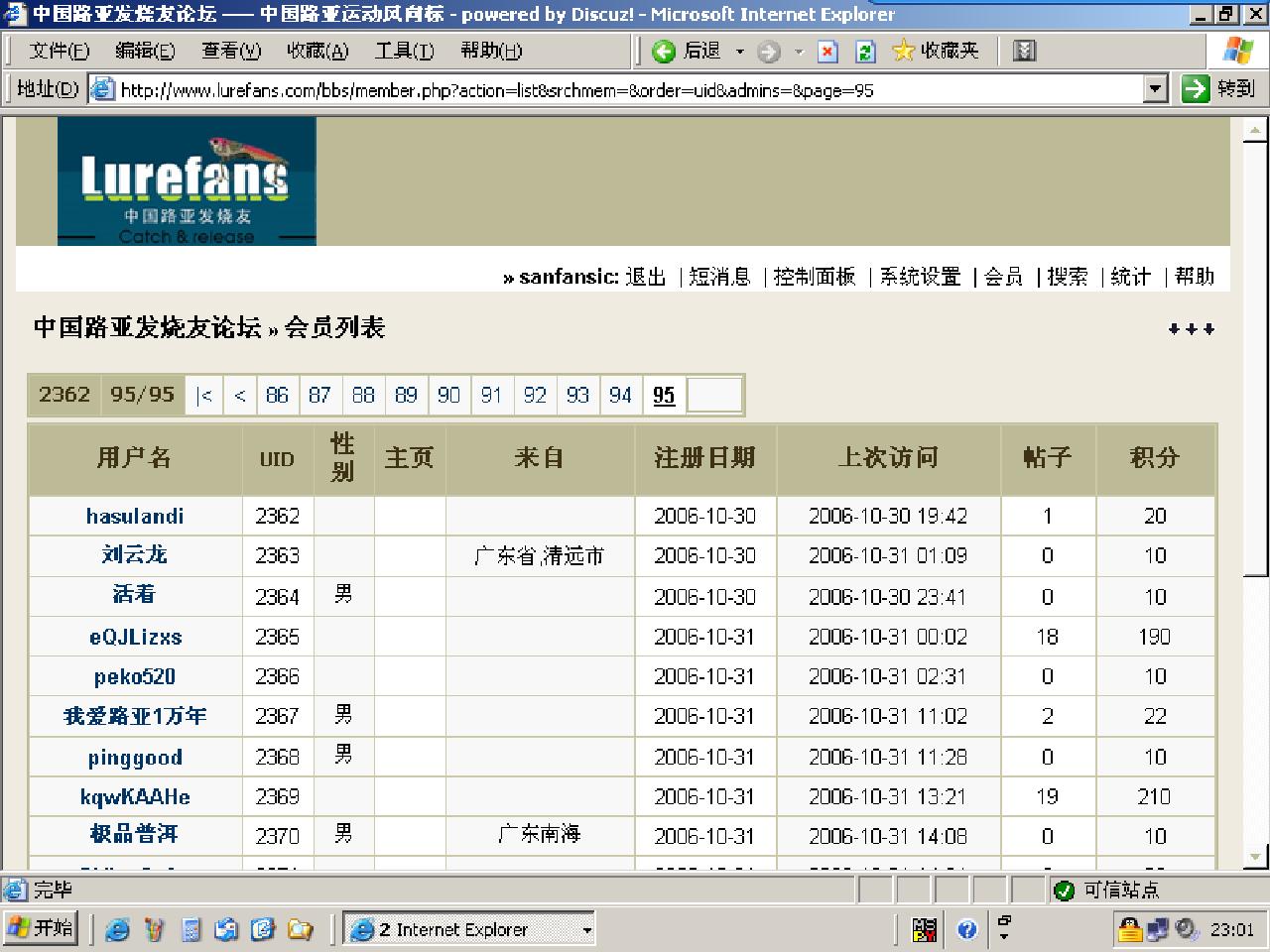Click second quick launch icon
1270x952 pixels.
[154, 929]
